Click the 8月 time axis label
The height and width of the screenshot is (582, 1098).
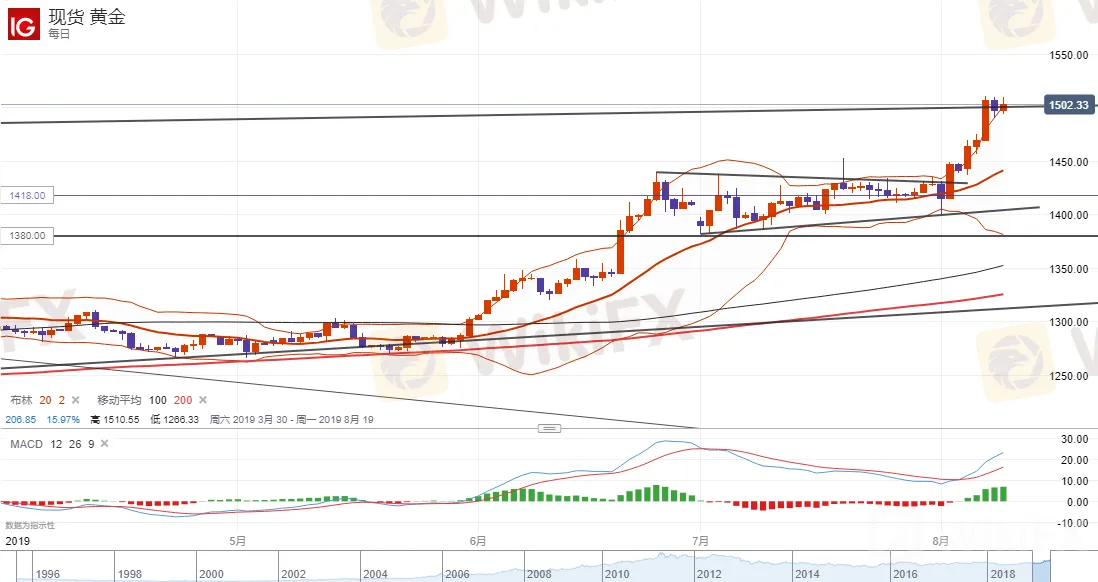tap(942, 541)
